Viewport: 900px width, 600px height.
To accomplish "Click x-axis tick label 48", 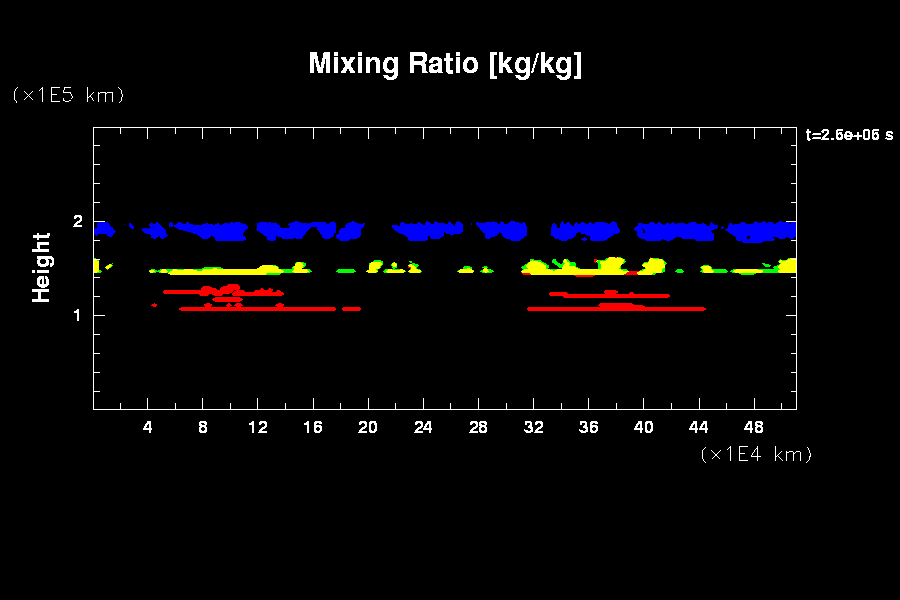I will click(x=753, y=428).
